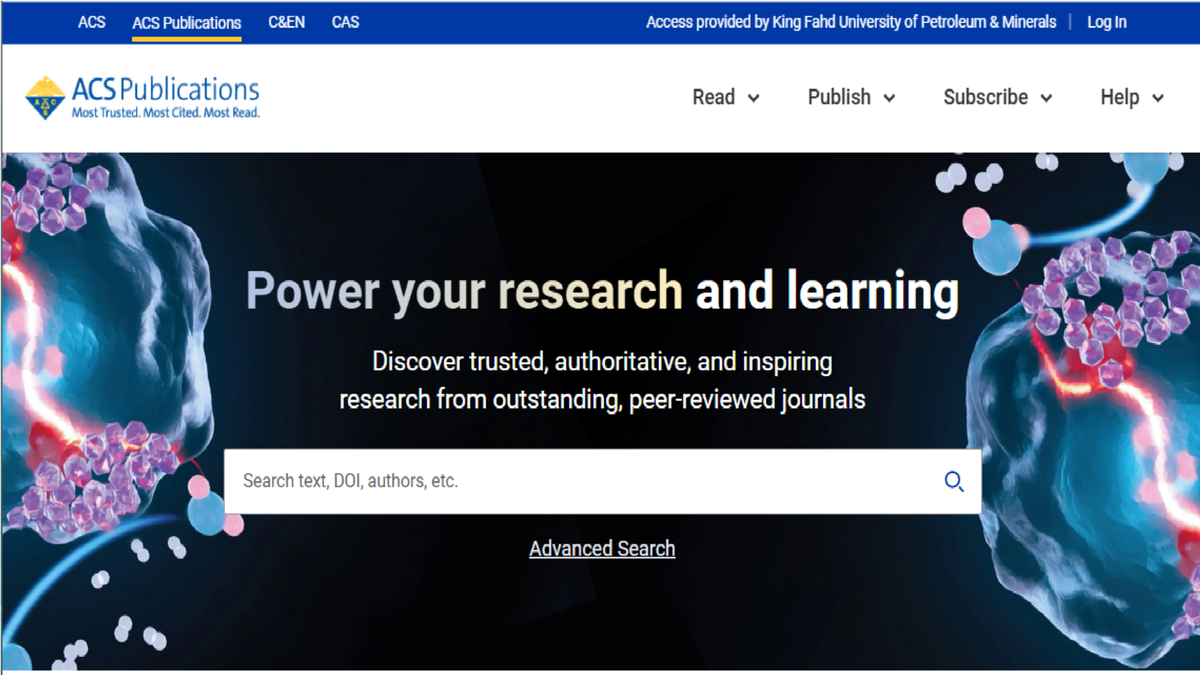Screen dimensions: 1200x675
Task: Open the CAS link in top bar
Action: coord(346,22)
